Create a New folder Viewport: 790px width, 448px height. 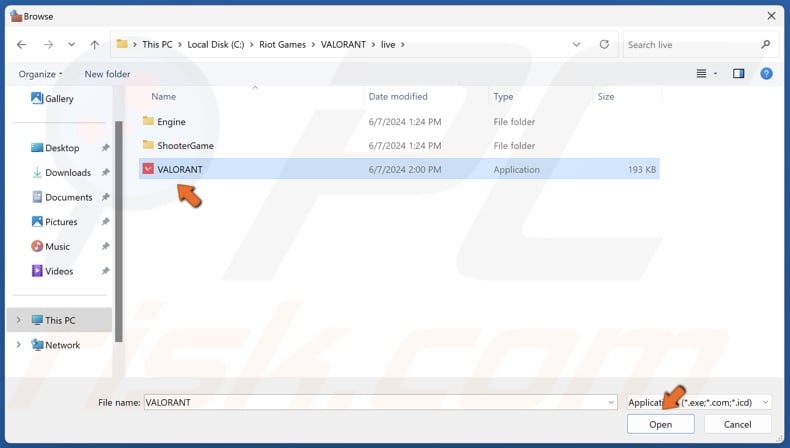pos(107,74)
